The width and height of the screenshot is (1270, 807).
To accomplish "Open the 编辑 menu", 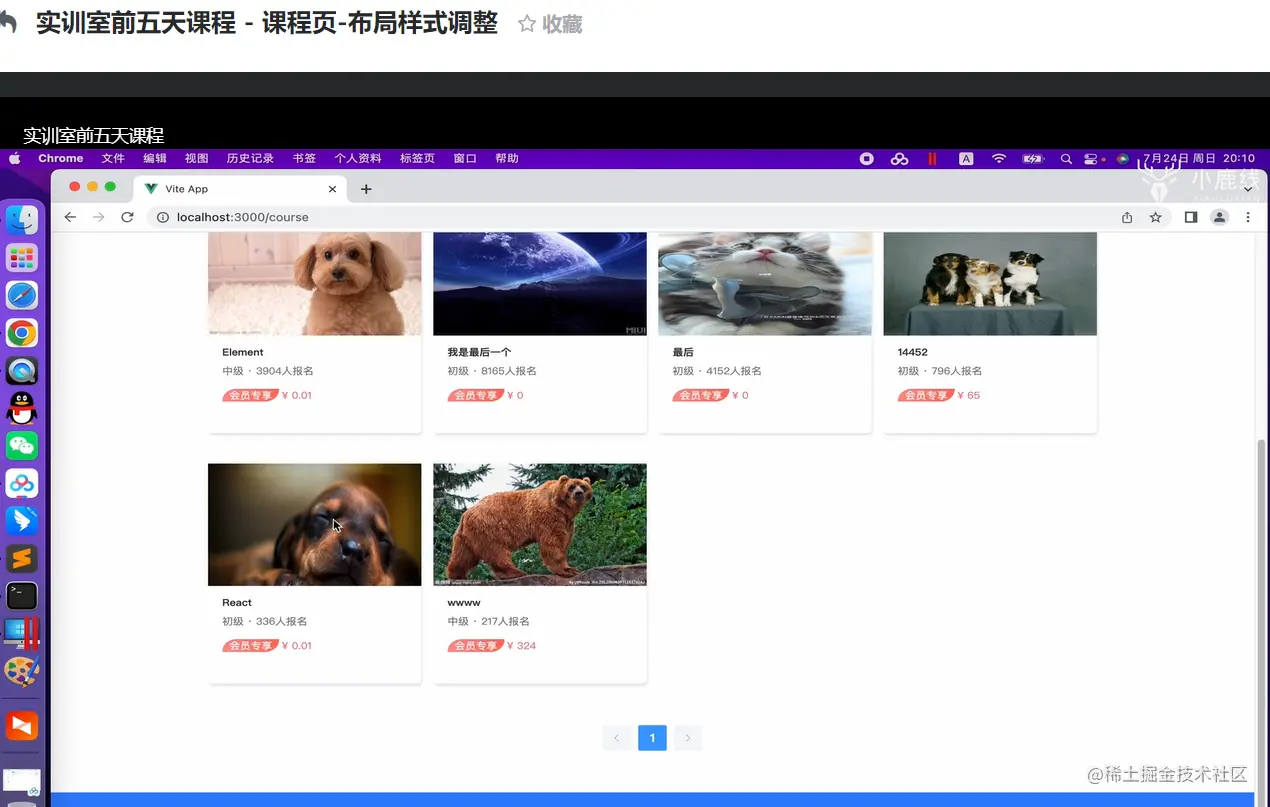I will 155,158.
